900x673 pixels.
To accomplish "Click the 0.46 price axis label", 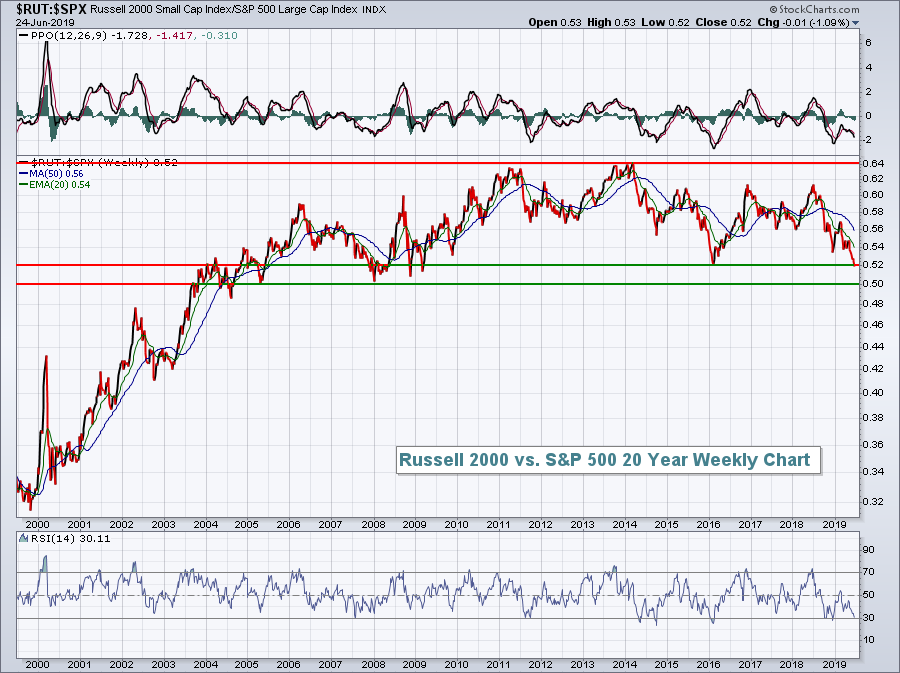I will coord(875,324).
